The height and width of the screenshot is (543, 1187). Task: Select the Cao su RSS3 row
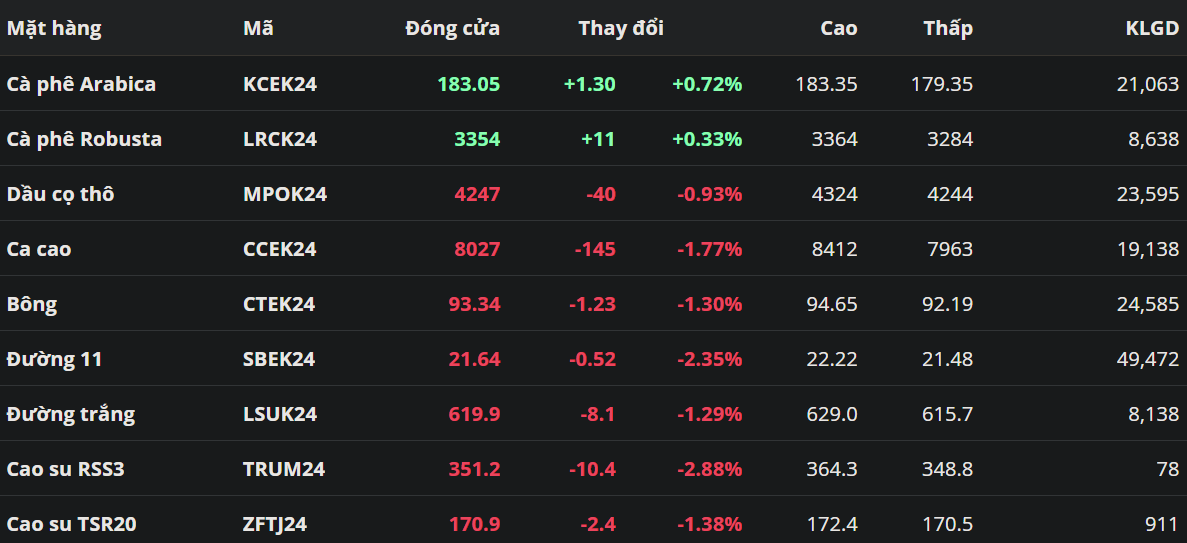(x=65, y=469)
